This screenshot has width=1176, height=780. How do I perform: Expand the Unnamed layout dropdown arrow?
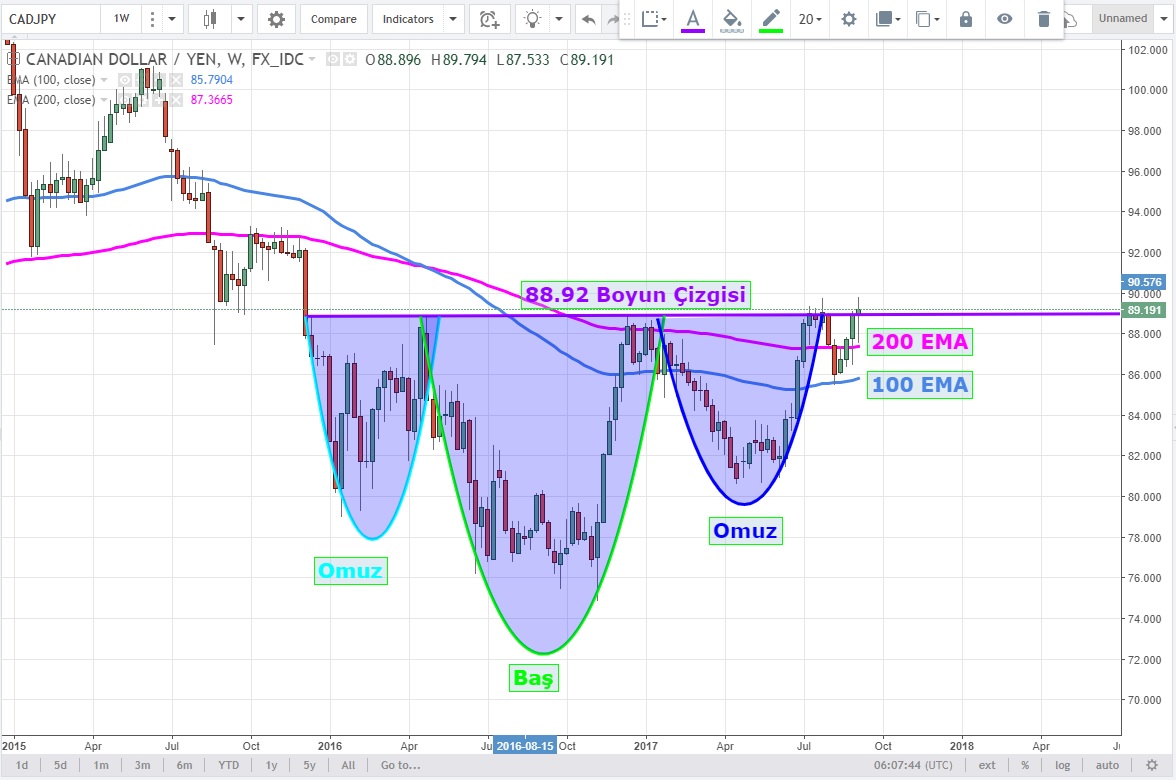tap(1162, 18)
